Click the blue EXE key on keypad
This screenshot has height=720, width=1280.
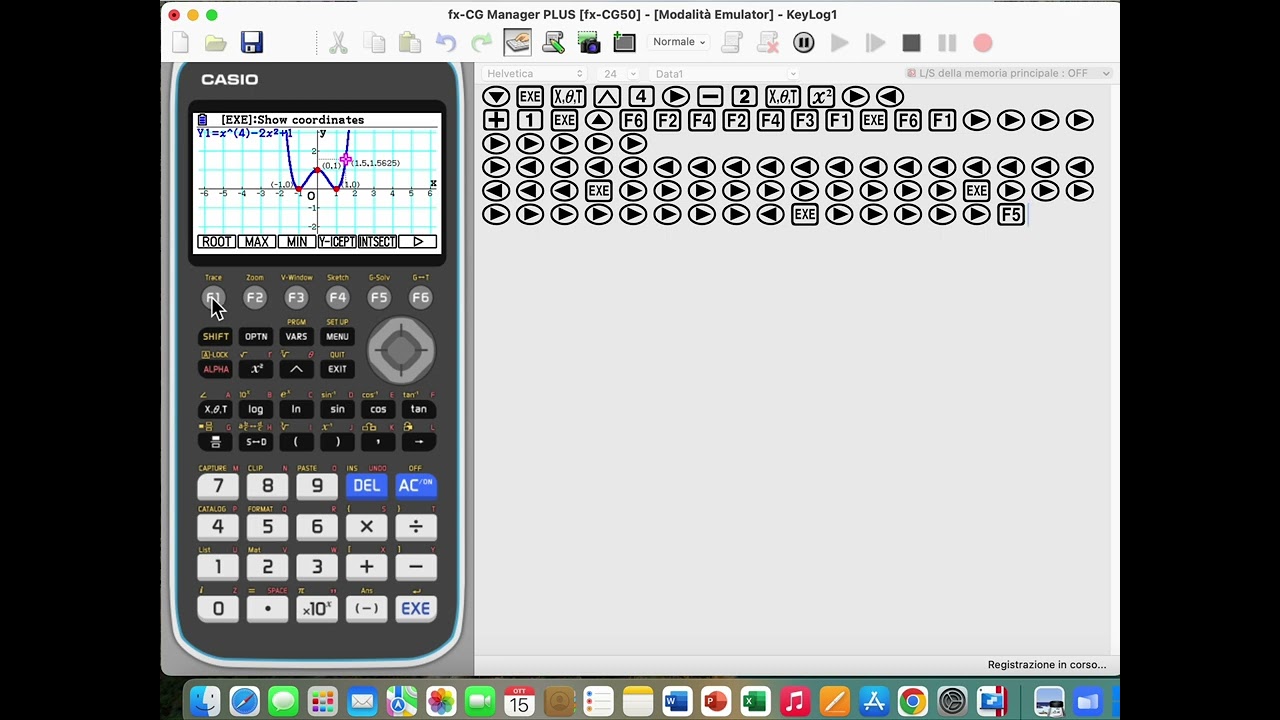coord(416,608)
